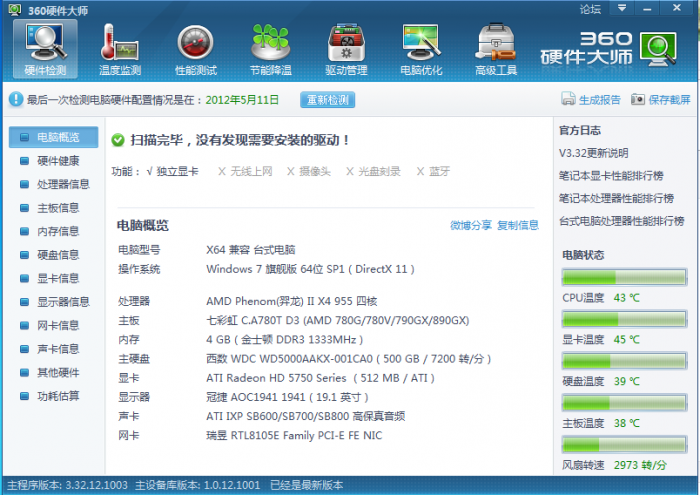Click the 冠捷 AOC1941 monitor text
The width and height of the screenshot is (700, 495).
coord(287,397)
